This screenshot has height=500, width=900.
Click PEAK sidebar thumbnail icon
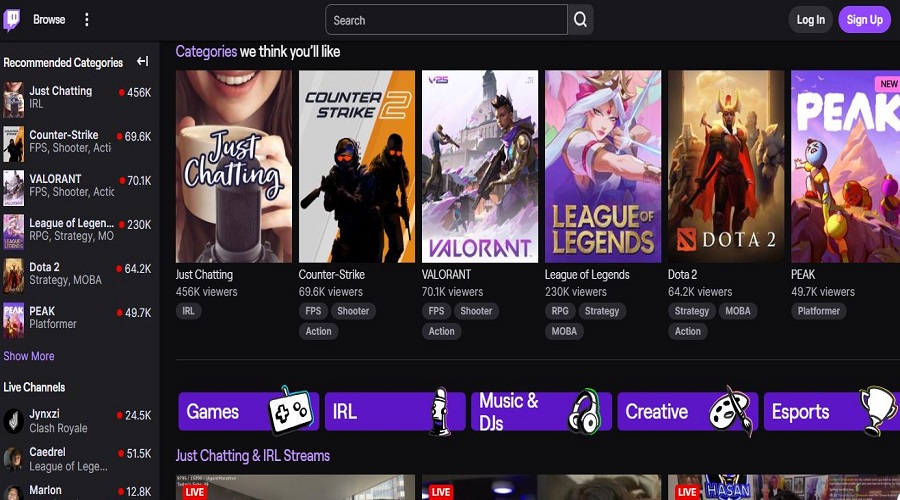[x=14, y=320]
